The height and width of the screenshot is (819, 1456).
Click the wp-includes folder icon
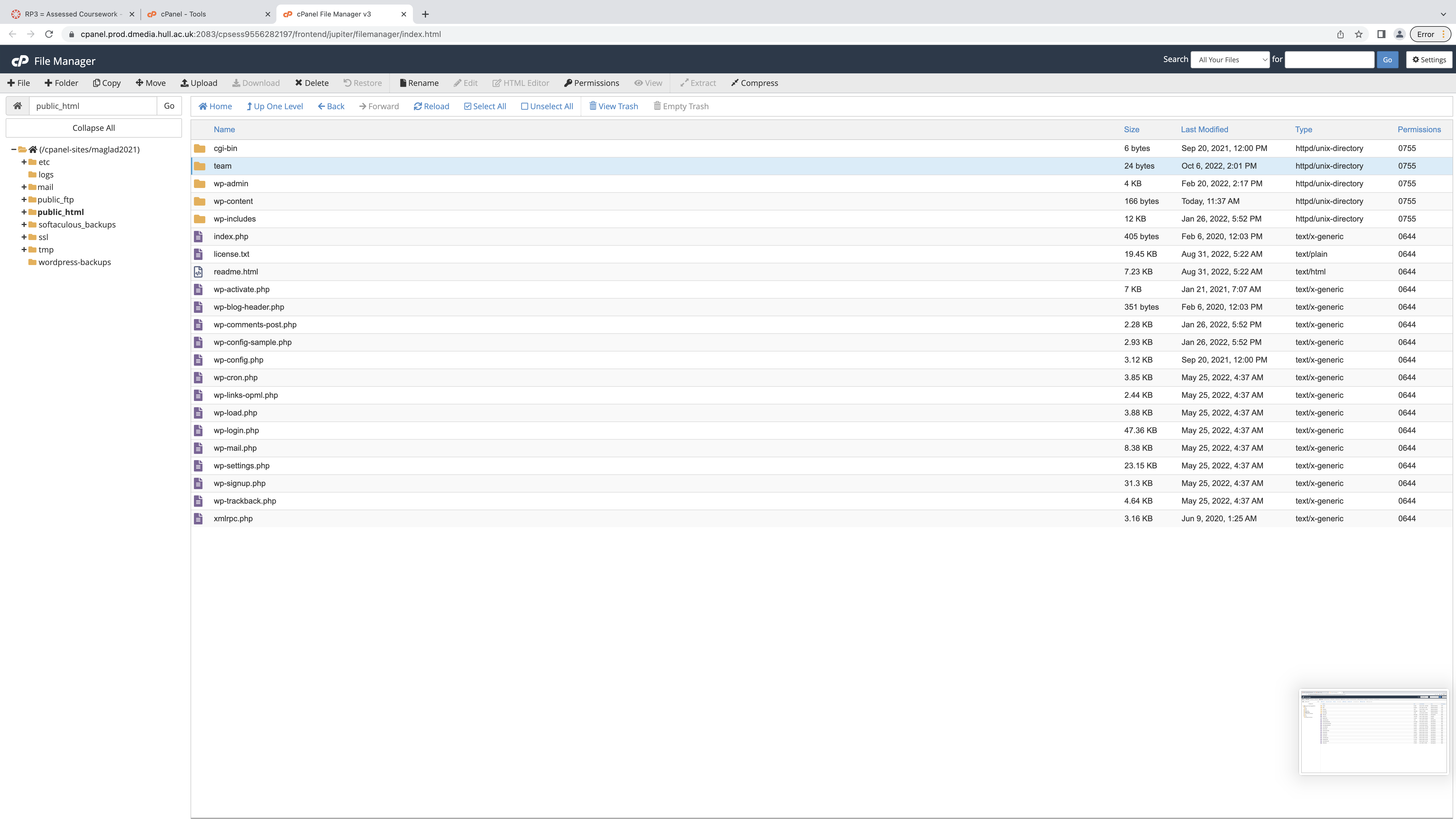tap(200, 219)
